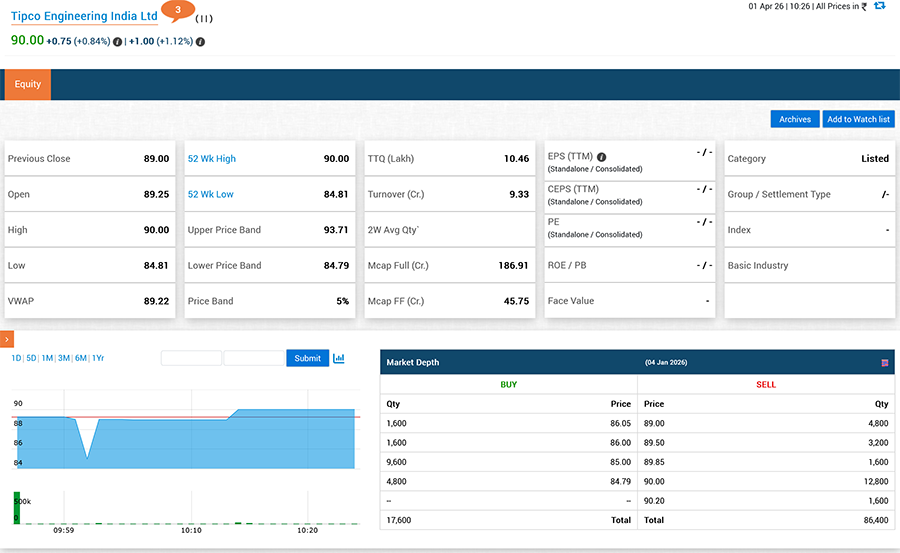The height and width of the screenshot is (553, 900).
Task: Click the Market Depth header icon
Action: pyautogui.click(x=885, y=362)
